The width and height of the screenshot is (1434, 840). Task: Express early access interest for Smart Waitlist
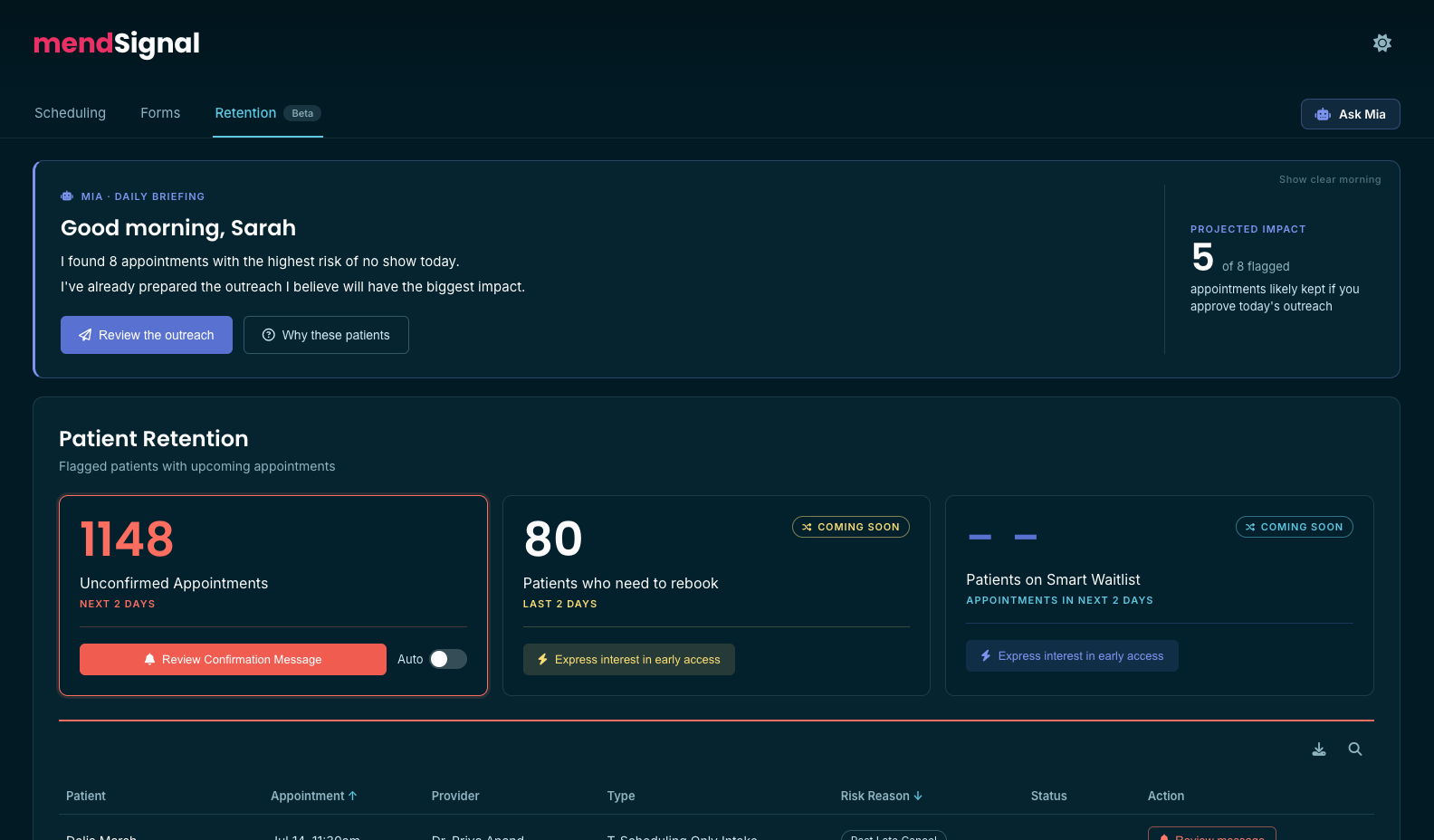point(1072,655)
